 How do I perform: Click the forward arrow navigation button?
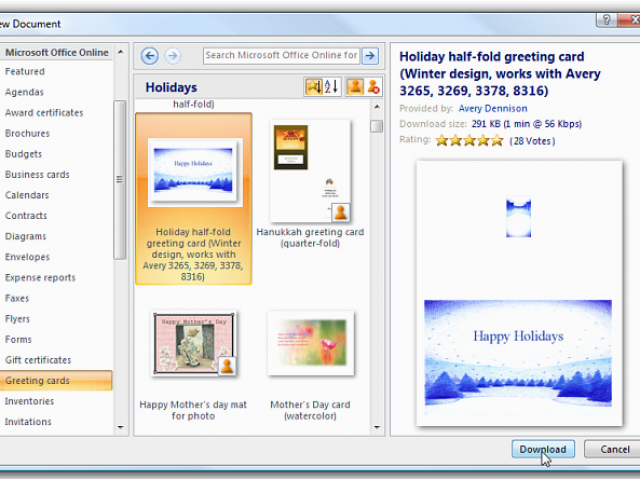[x=173, y=56]
